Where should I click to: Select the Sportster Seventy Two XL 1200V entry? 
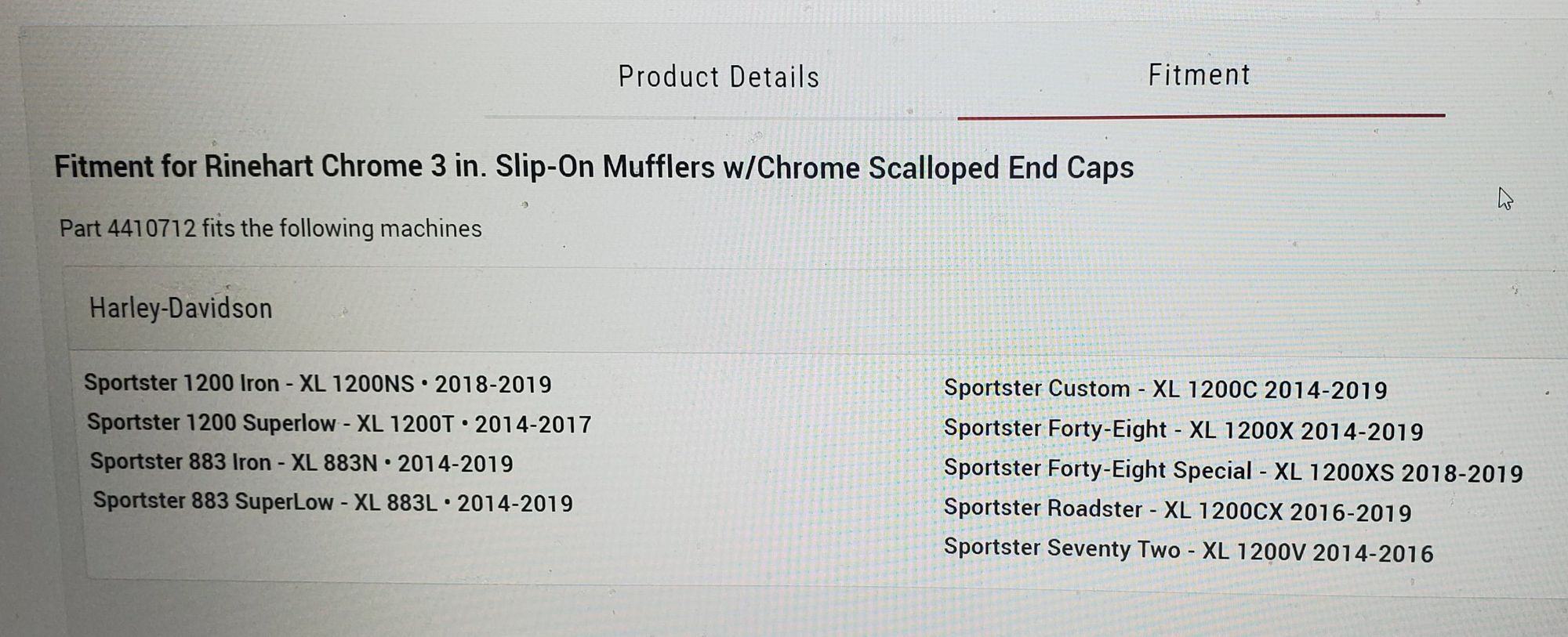1188,551
